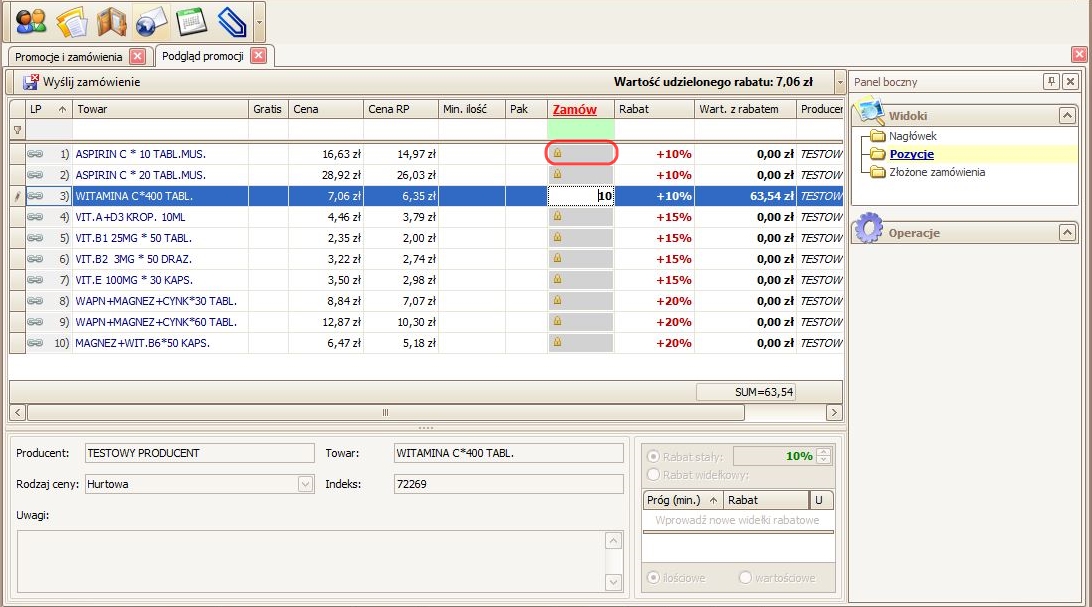
Task: Pin the Panel boczny side panel
Action: [x=1051, y=82]
